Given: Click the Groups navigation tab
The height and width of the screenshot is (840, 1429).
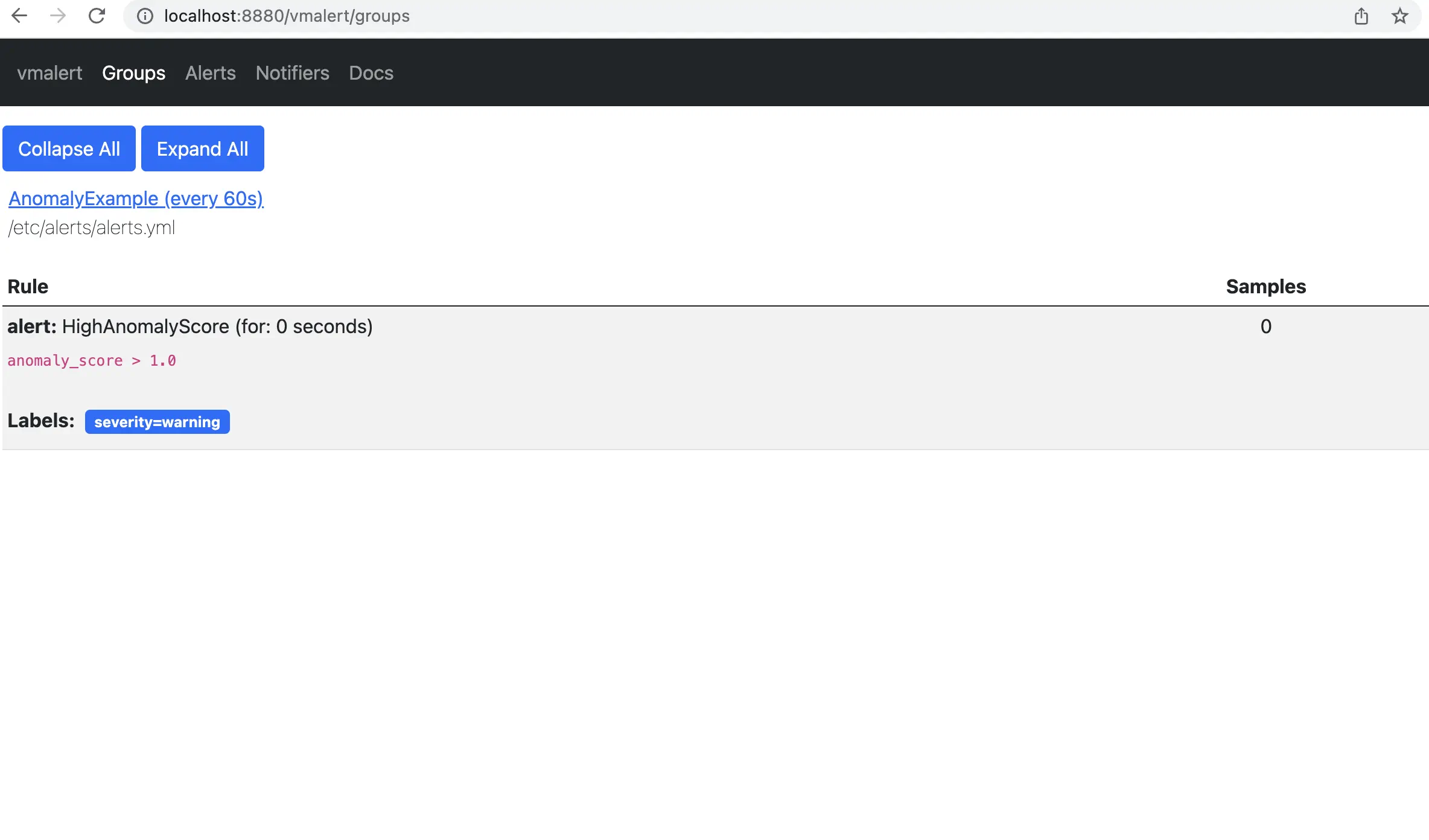Looking at the screenshot, I should point(133,72).
